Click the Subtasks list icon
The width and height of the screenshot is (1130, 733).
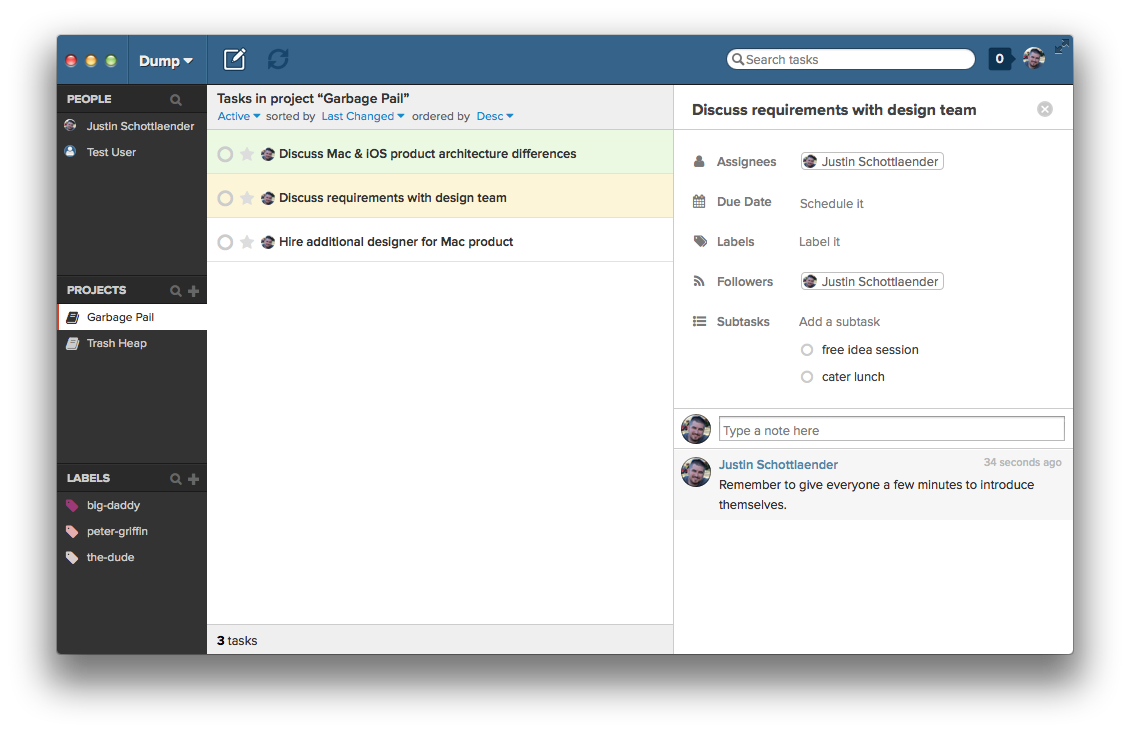tap(699, 321)
